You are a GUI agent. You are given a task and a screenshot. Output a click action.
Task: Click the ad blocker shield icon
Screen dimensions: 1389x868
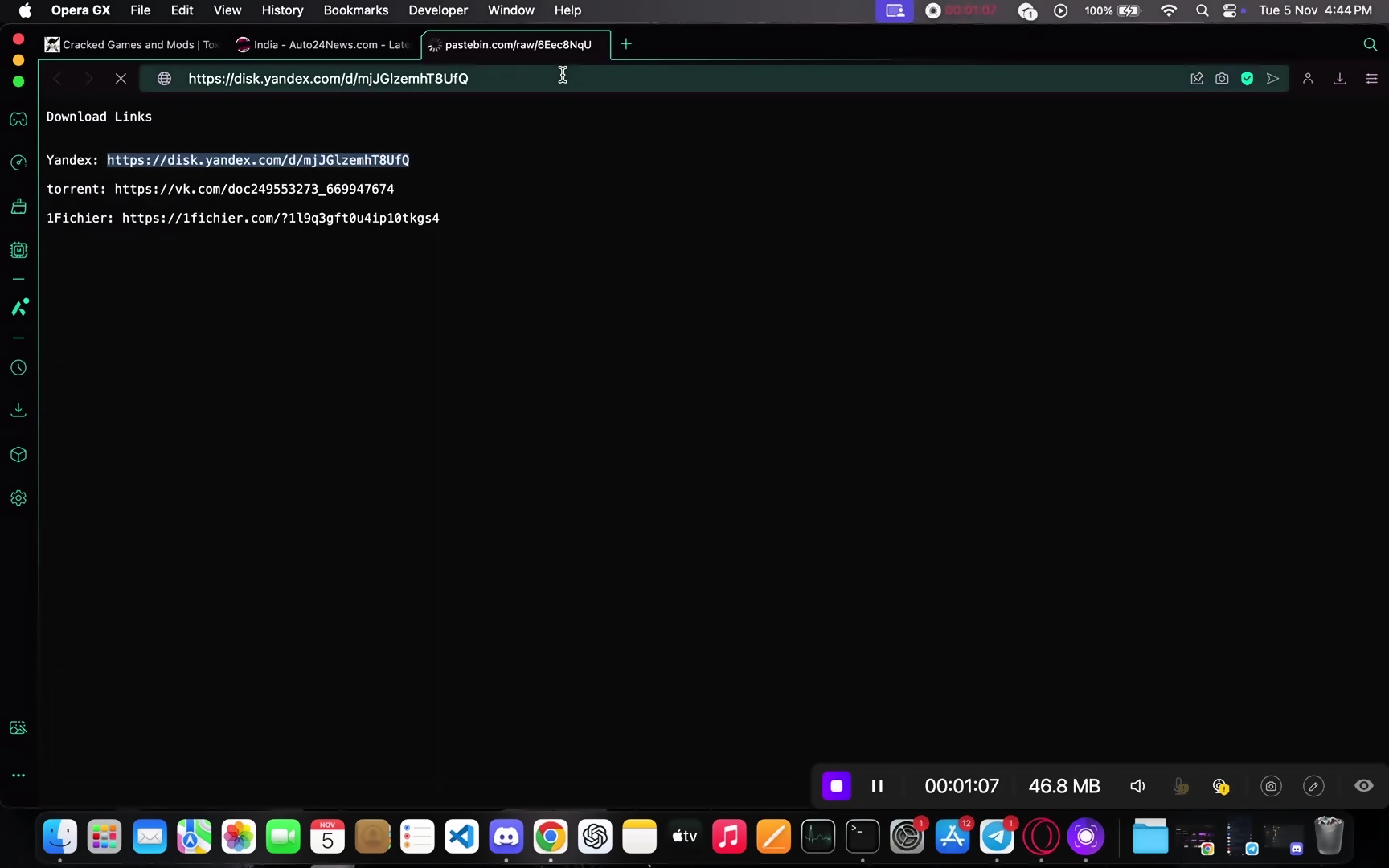pyautogui.click(x=1247, y=79)
